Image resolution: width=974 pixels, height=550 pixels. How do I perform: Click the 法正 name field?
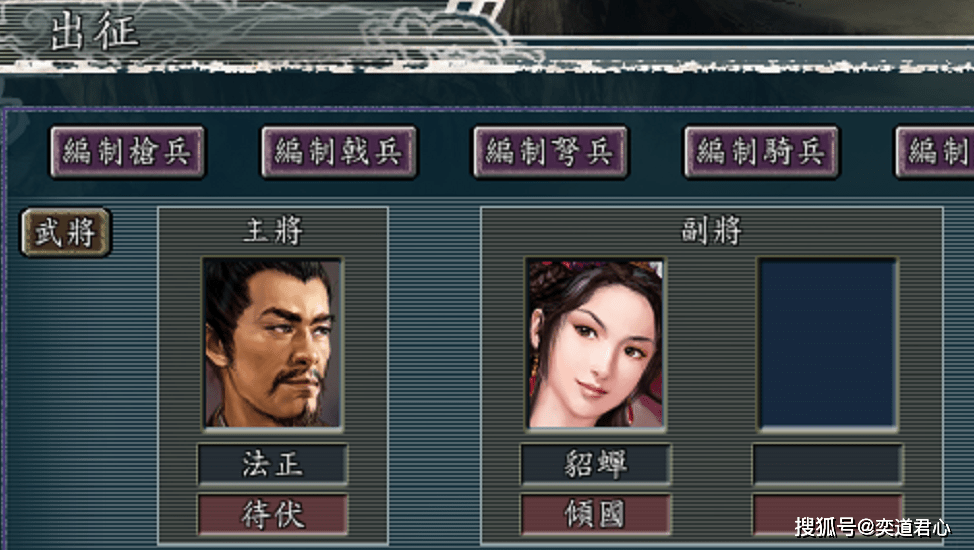click(x=272, y=464)
